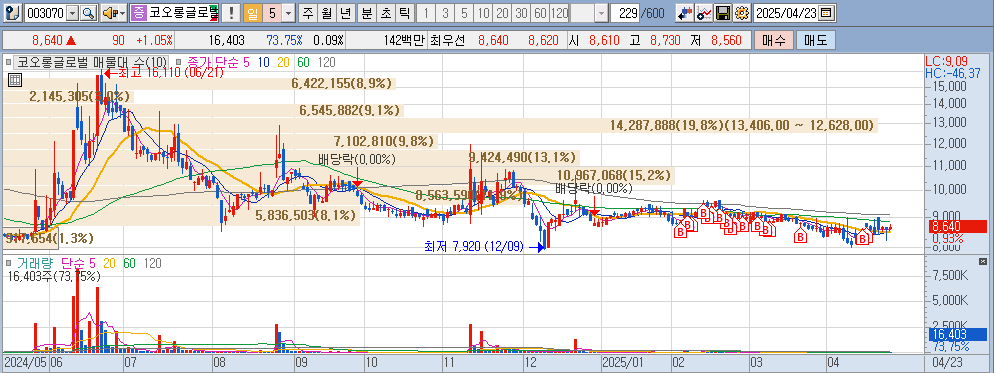Toggle the 종가 단순 moving average square
Image resolution: width=994 pixels, height=373 pixels.
point(178,62)
